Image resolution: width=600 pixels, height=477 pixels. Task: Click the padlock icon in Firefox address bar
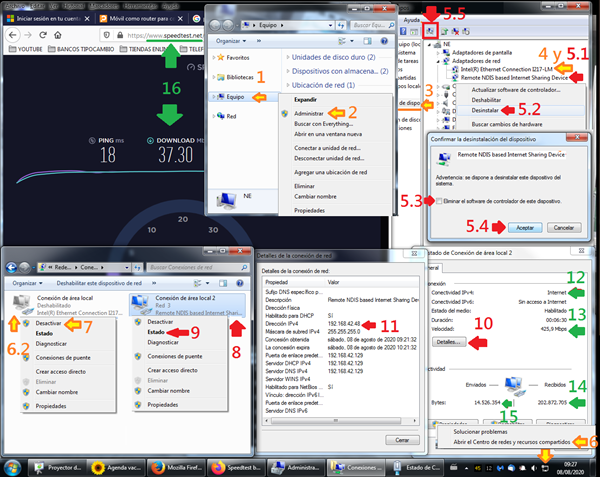120,35
